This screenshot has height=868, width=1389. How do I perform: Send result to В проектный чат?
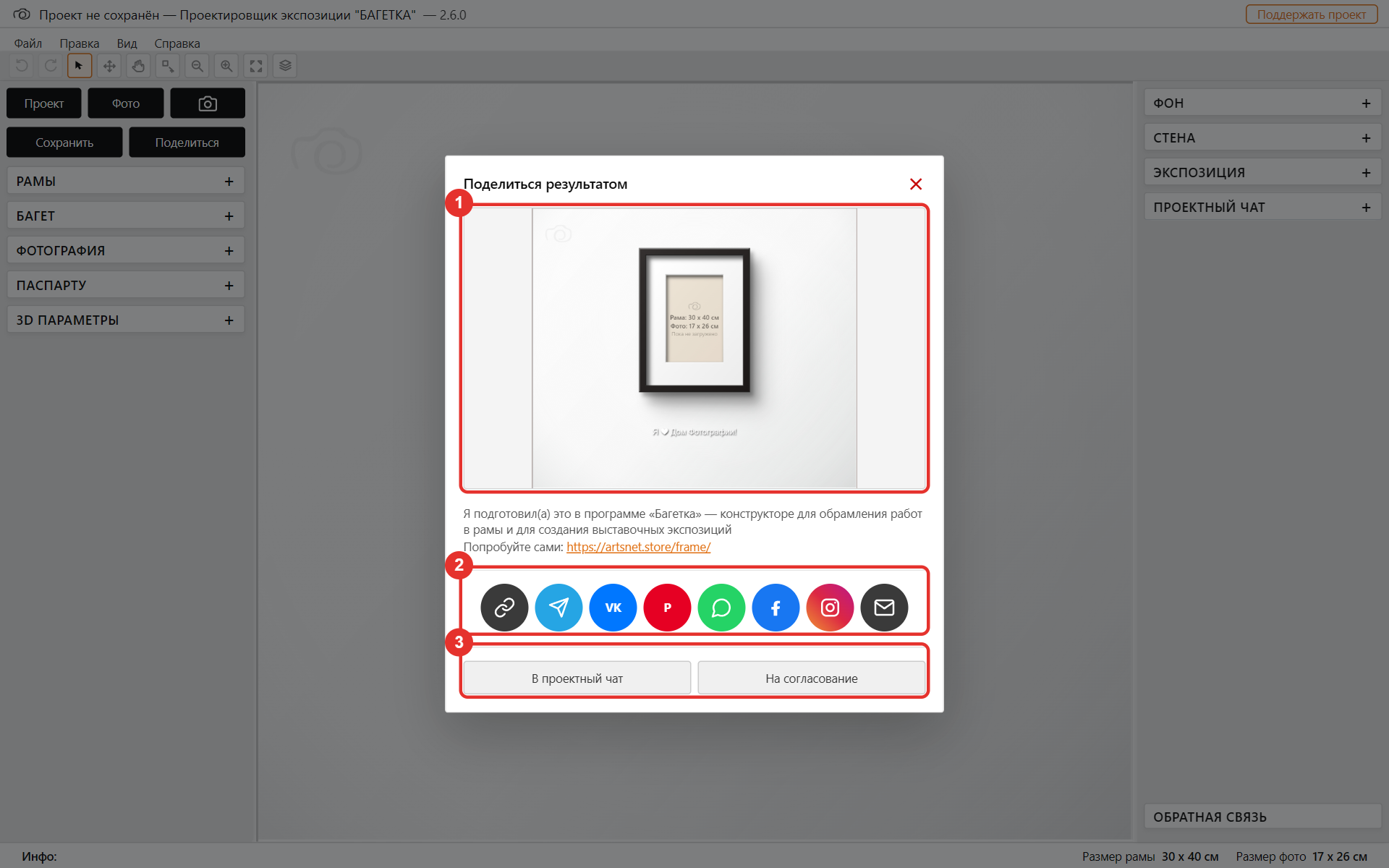577,678
